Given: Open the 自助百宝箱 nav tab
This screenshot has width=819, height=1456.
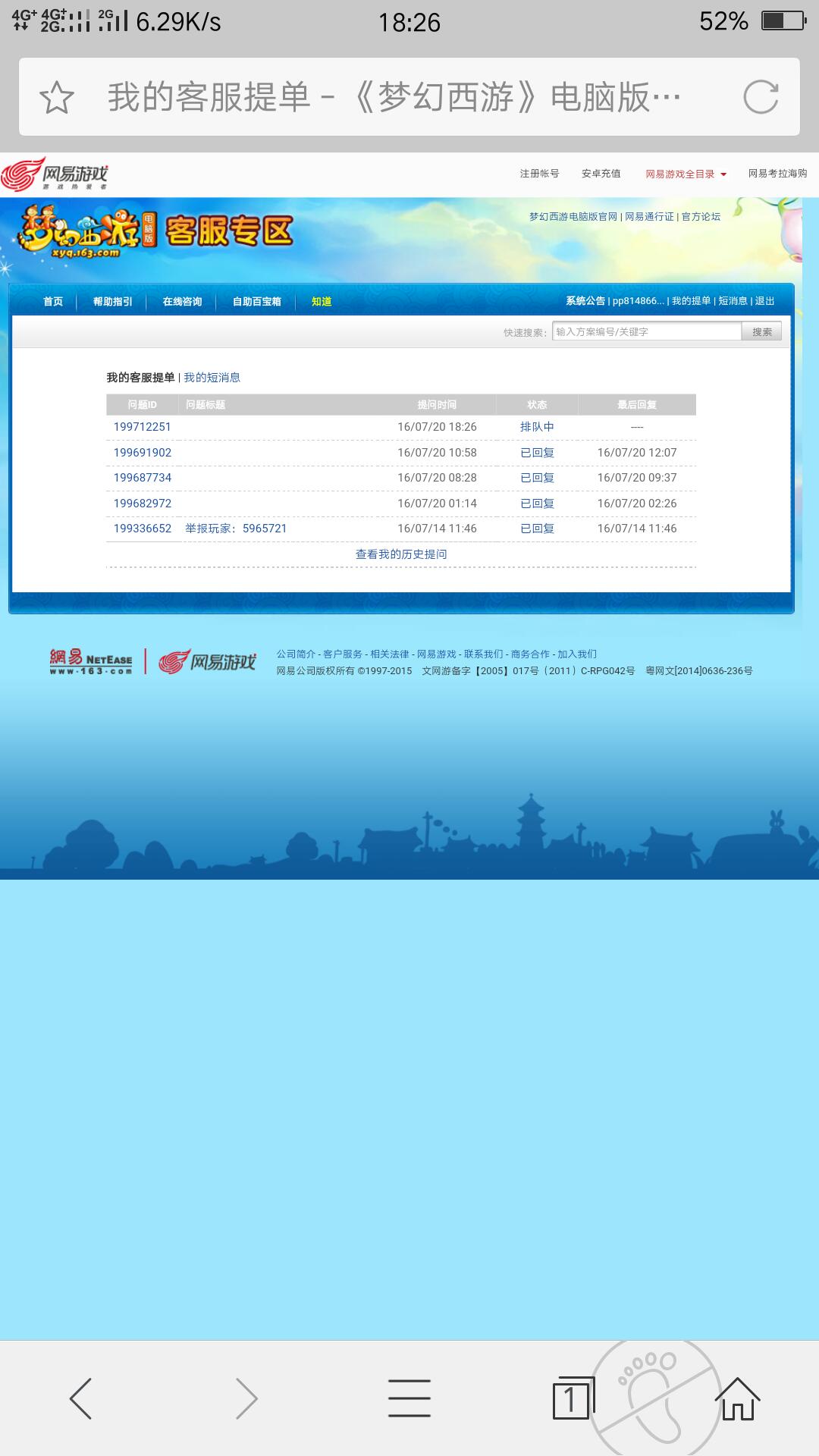Looking at the screenshot, I should pyautogui.click(x=257, y=302).
